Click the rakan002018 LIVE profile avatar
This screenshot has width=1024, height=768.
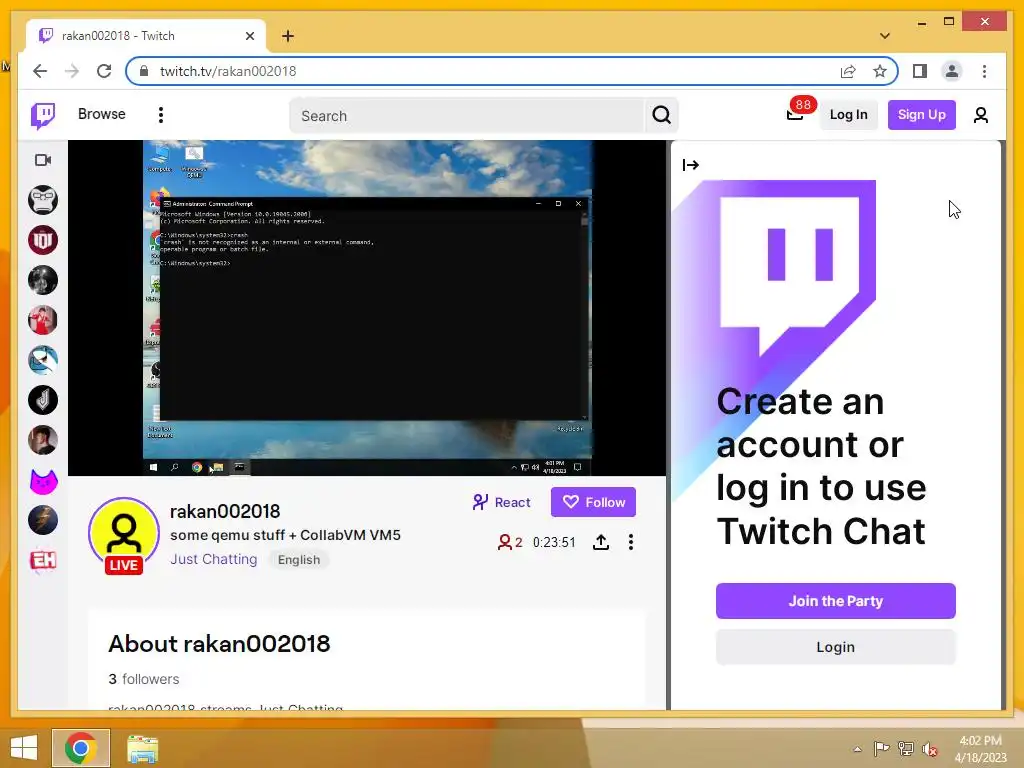click(123, 535)
